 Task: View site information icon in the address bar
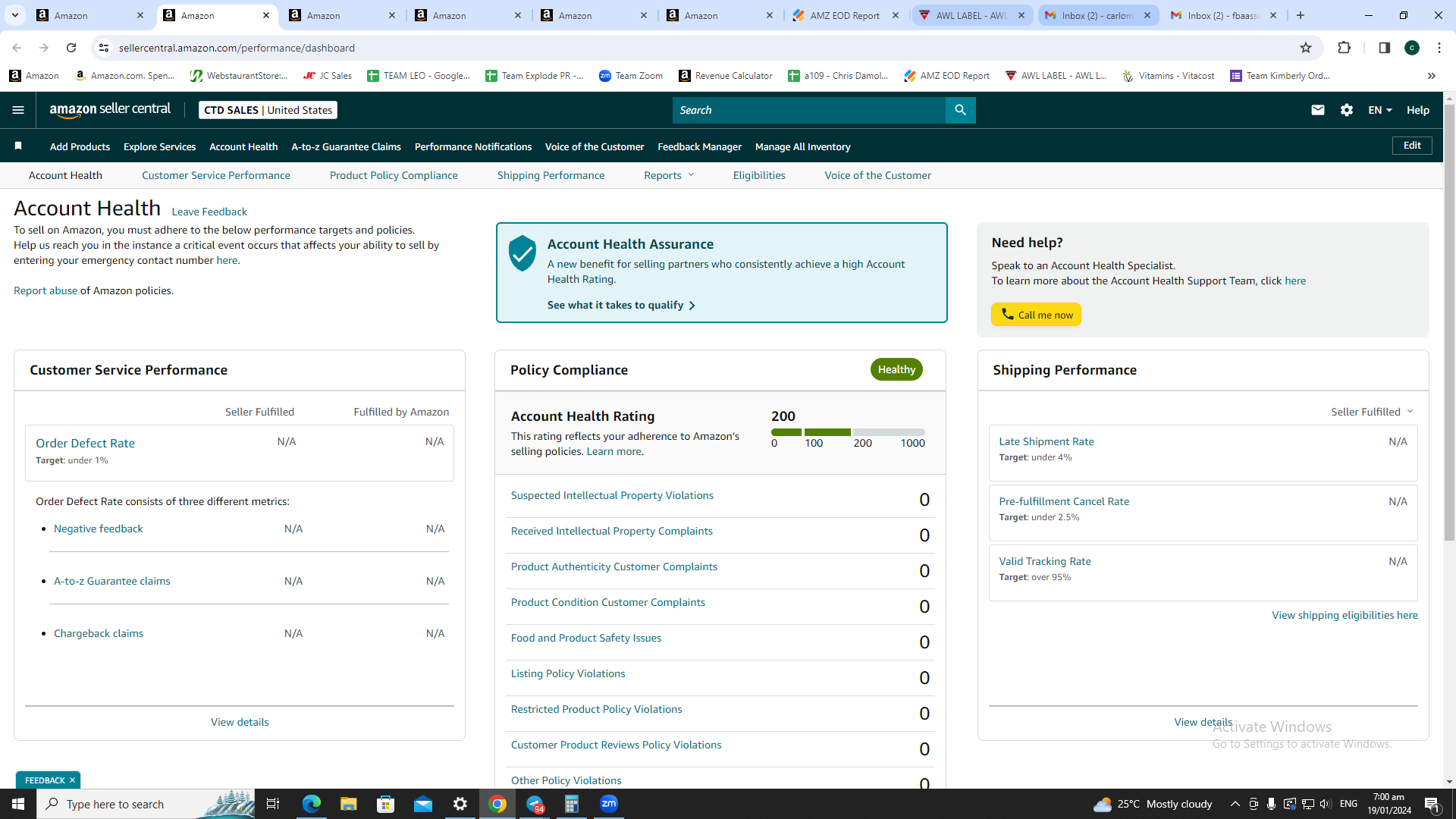click(104, 48)
